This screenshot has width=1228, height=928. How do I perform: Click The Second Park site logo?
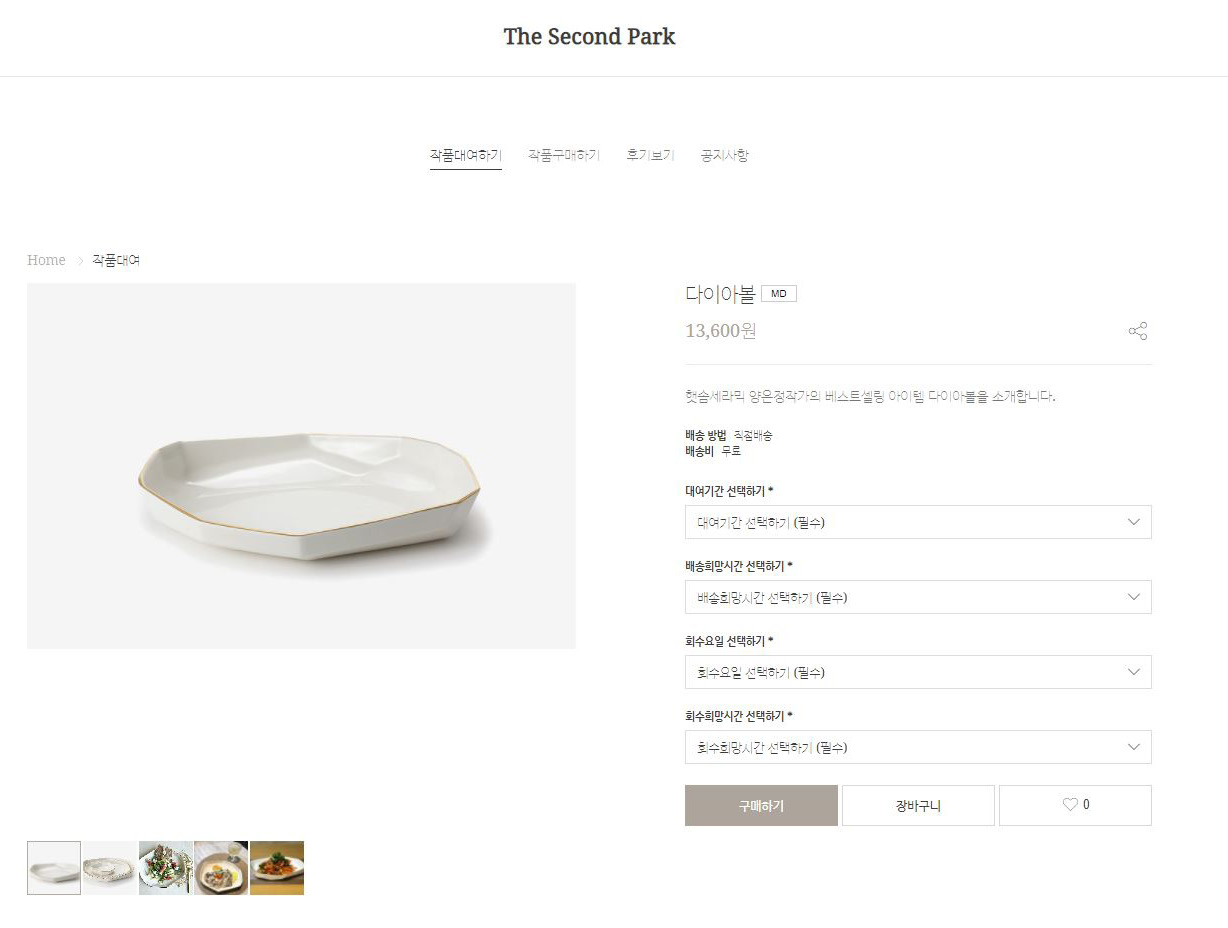[x=589, y=37]
